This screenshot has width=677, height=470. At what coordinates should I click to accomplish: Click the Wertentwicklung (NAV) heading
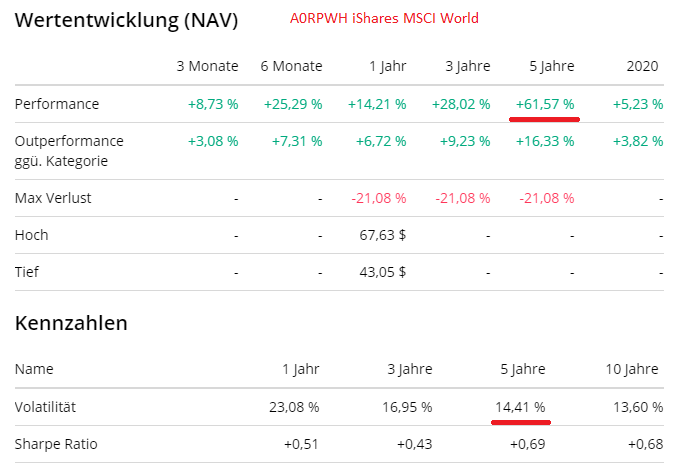pyautogui.click(x=127, y=20)
